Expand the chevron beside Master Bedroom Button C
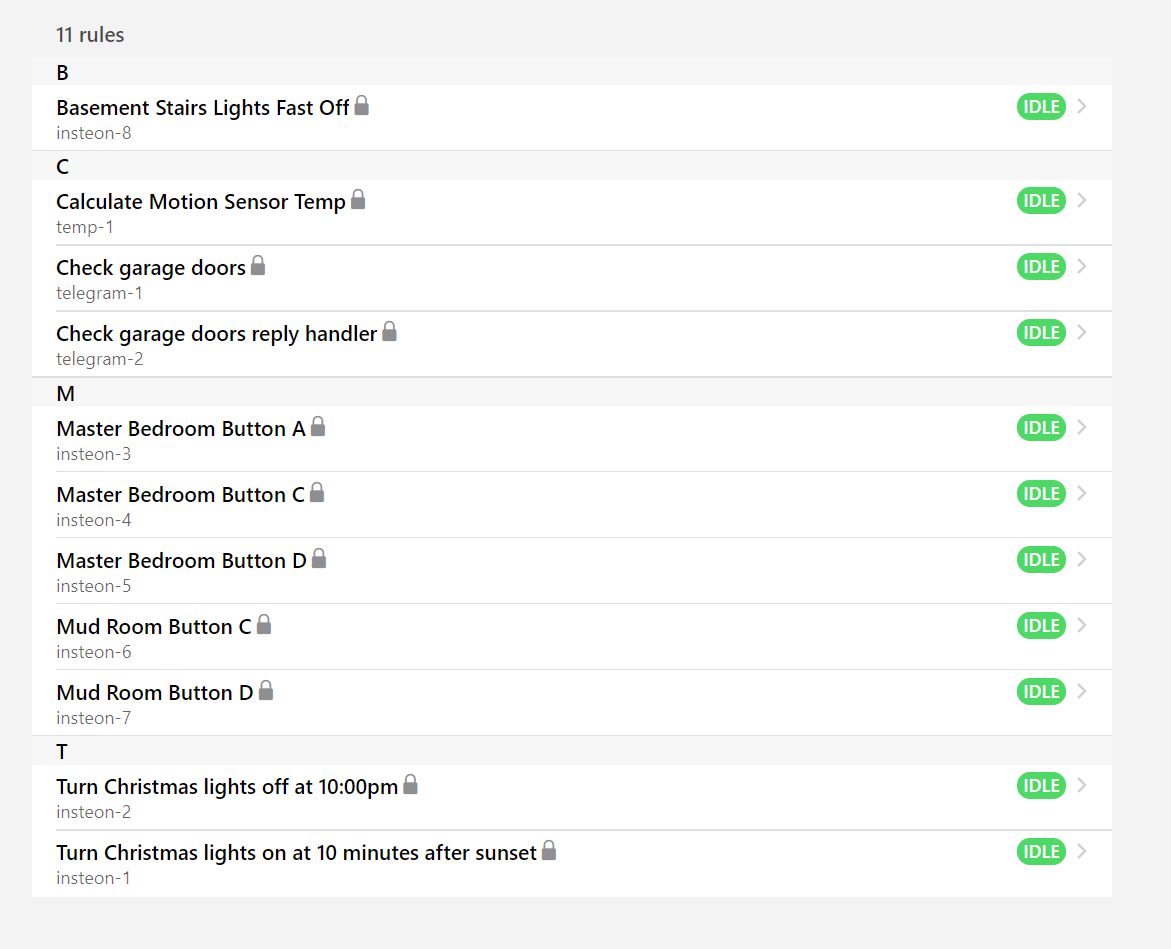 point(1081,493)
